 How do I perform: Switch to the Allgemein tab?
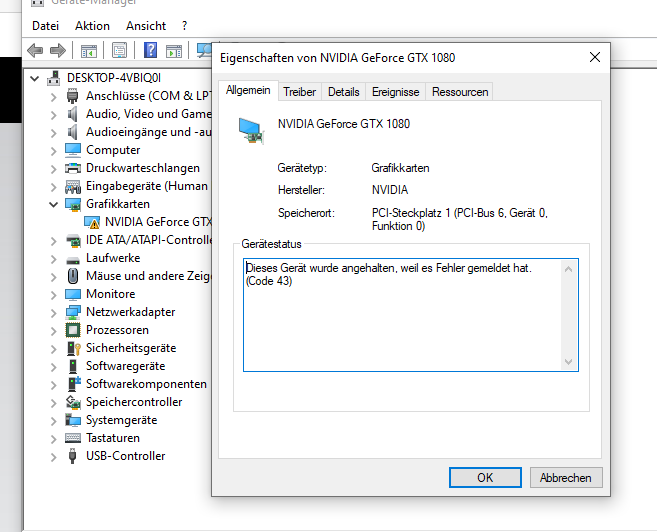click(248, 90)
